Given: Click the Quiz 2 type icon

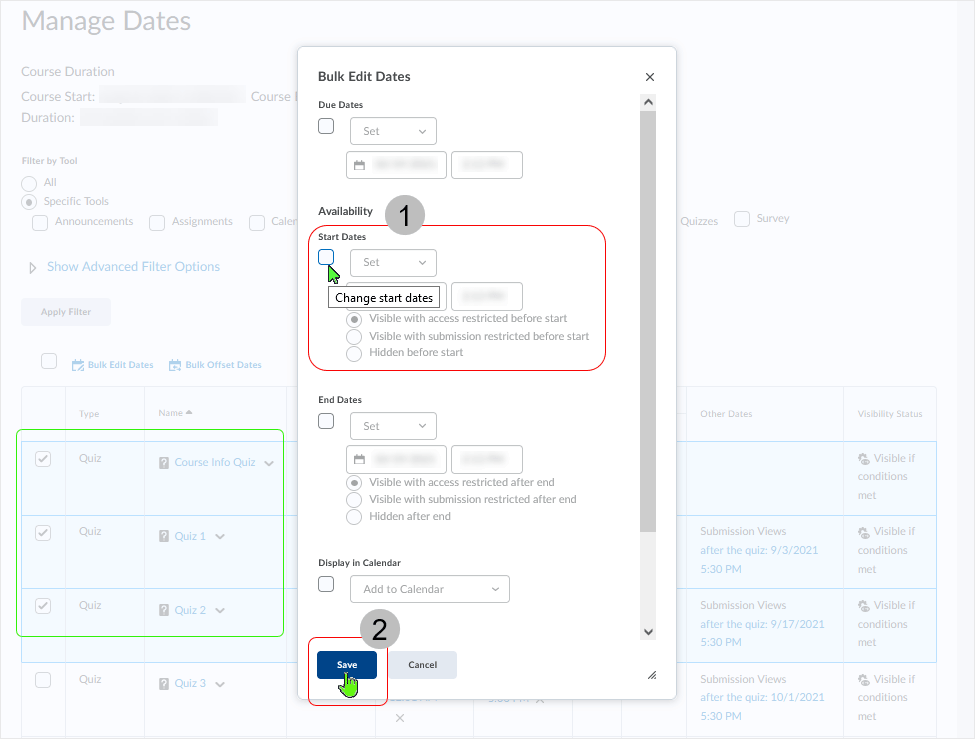Looking at the screenshot, I should [164, 610].
